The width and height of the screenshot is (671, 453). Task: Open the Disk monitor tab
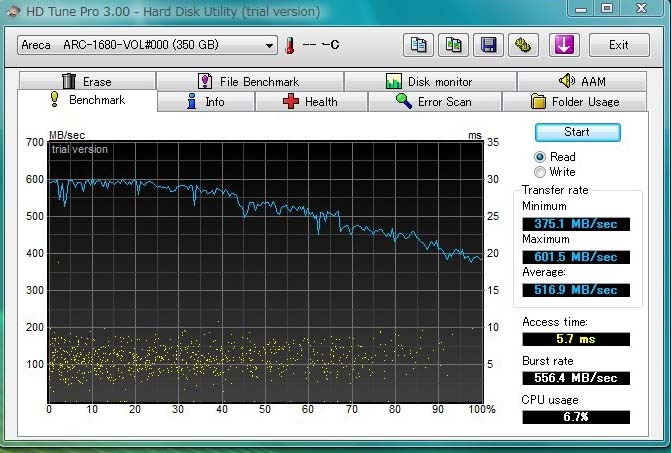(430, 82)
